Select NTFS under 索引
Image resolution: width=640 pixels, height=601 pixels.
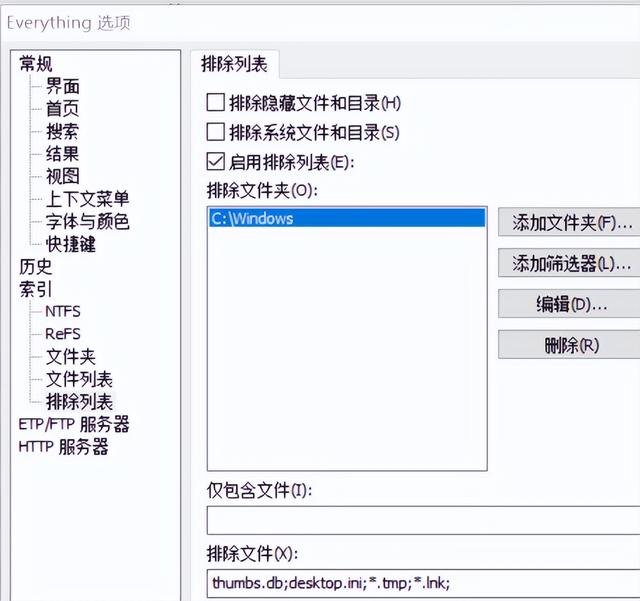[x=62, y=311]
